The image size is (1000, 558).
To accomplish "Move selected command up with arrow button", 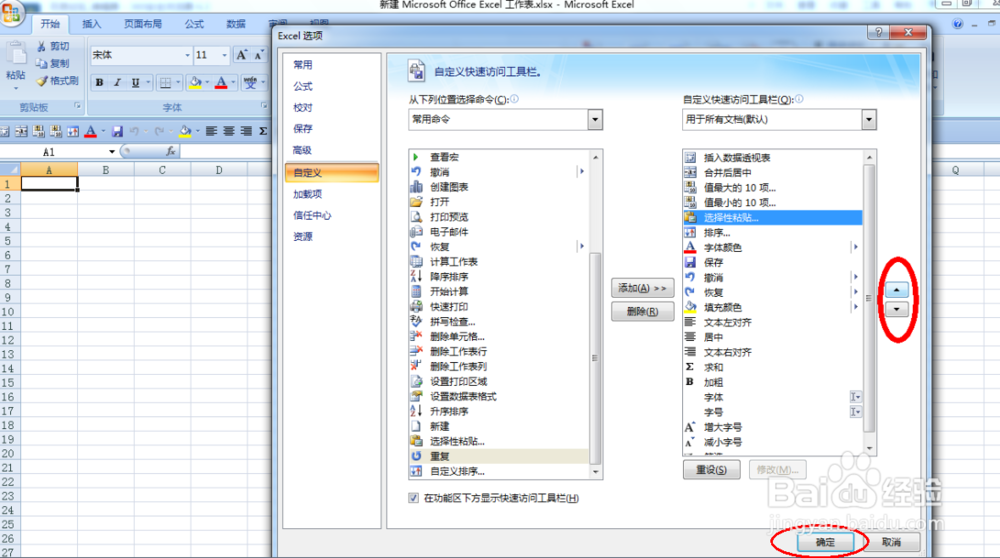I will [897, 290].
